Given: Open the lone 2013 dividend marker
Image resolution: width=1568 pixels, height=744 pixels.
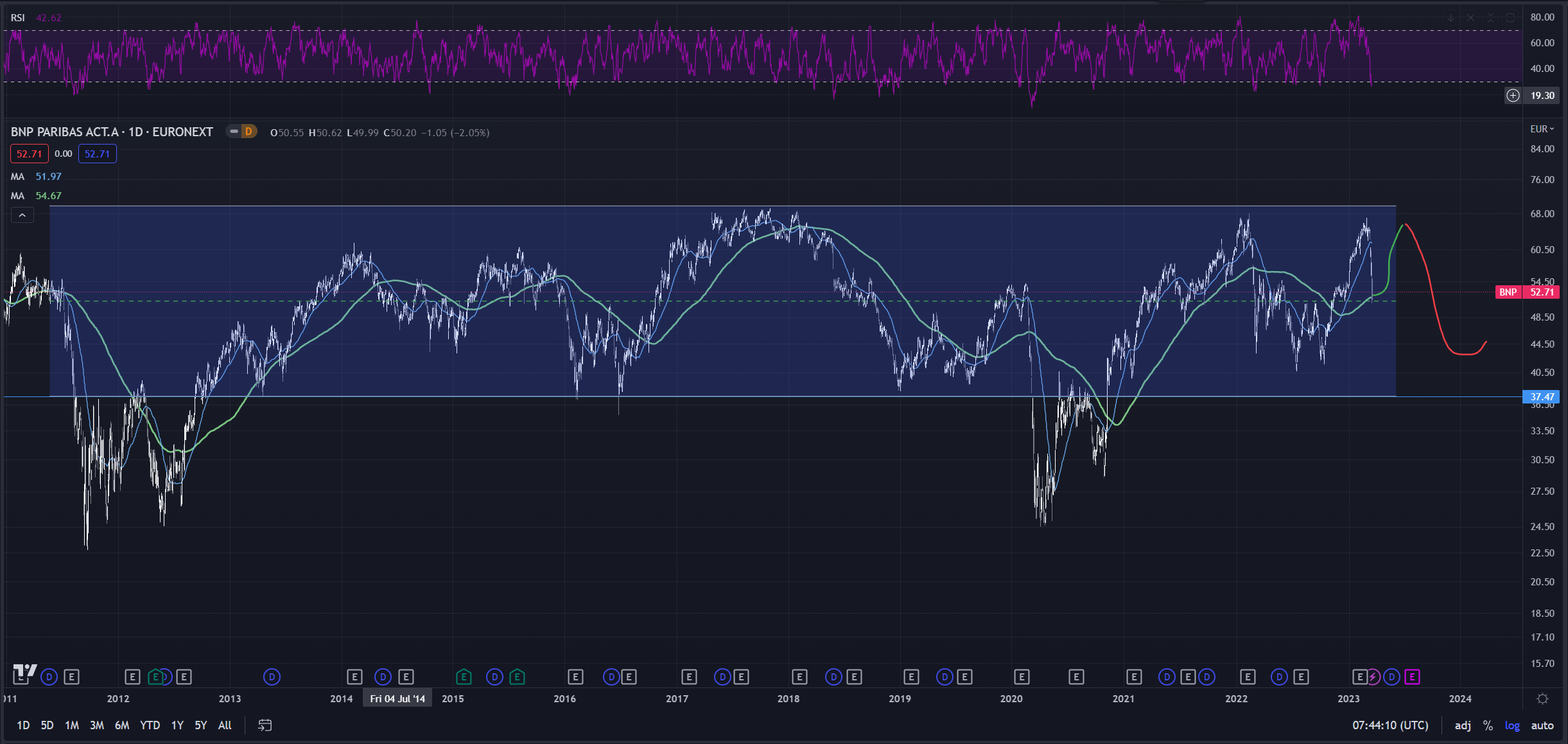Looking at the screenshot, I should (x=272, y=677).
